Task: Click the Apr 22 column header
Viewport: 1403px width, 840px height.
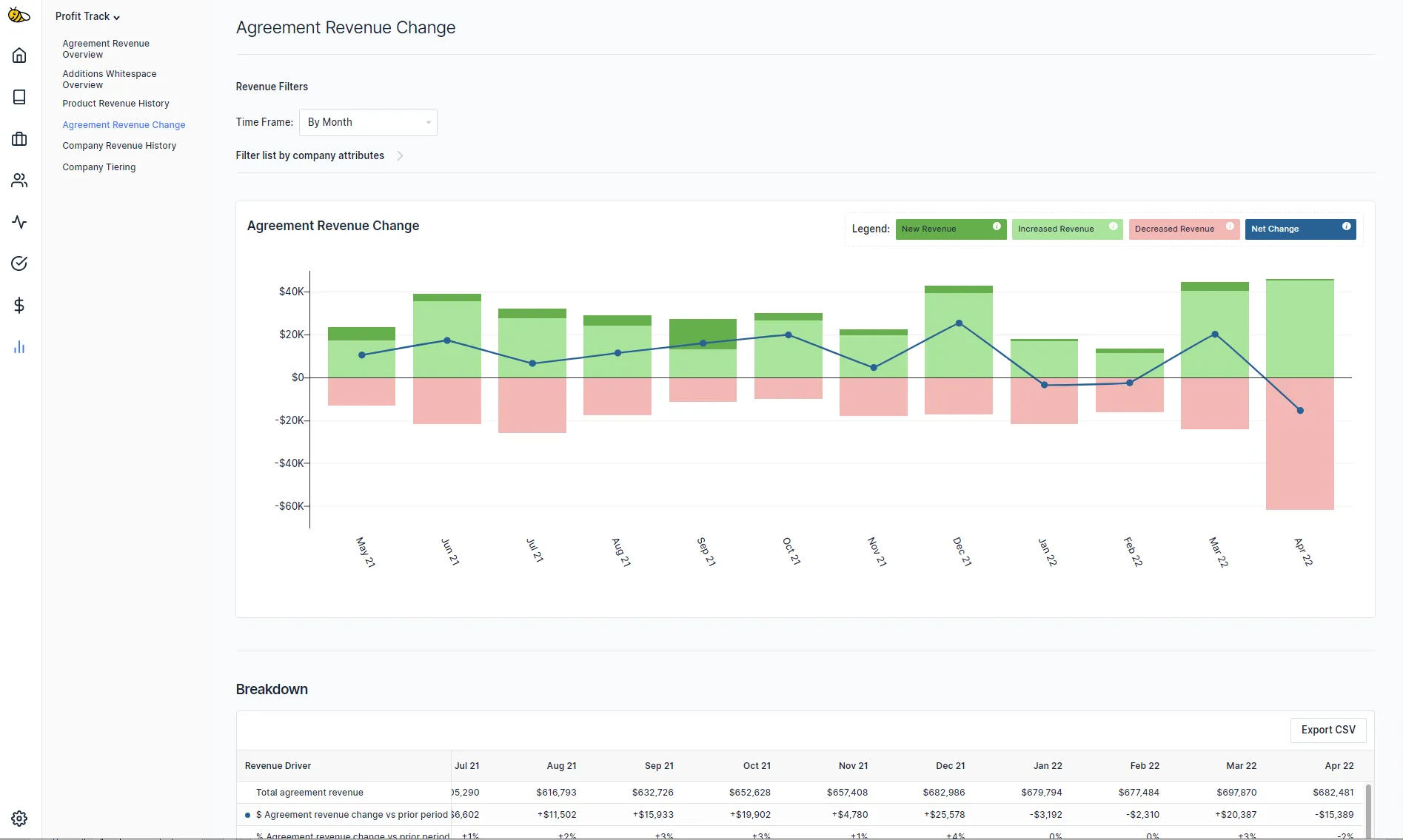Action: pos(1339,766)
